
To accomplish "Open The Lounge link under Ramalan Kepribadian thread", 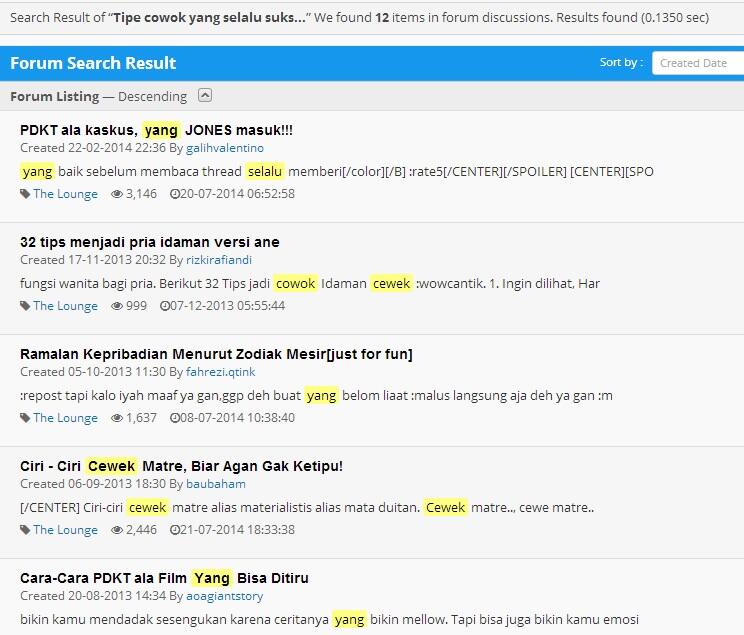I will (65, 418).
